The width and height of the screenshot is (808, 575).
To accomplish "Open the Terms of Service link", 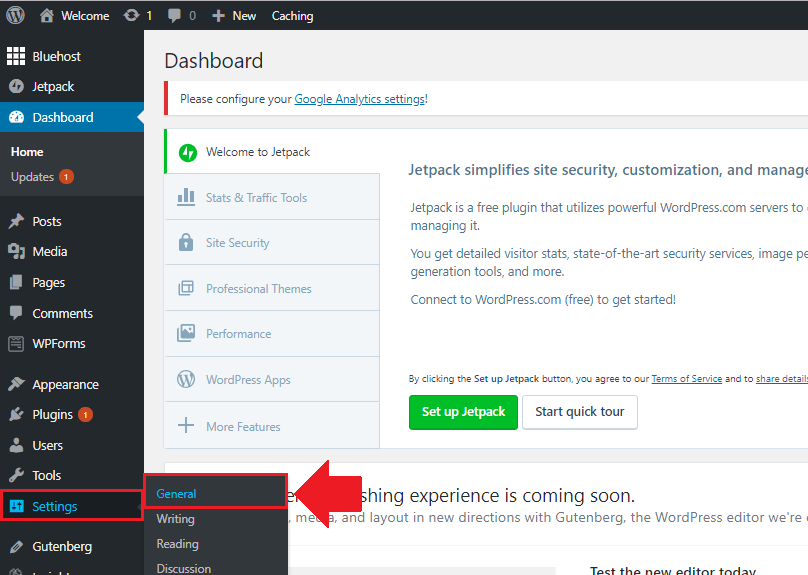I will click(686, 379).
